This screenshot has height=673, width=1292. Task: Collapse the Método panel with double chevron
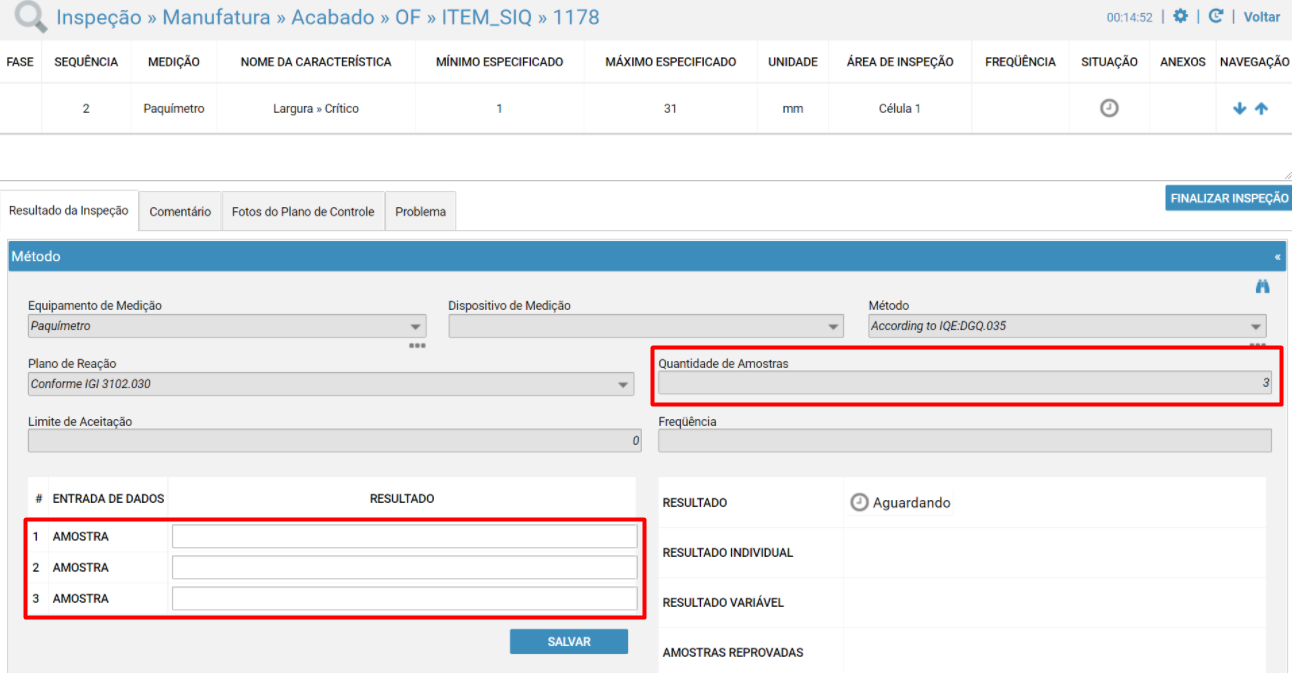(1277, 257)
